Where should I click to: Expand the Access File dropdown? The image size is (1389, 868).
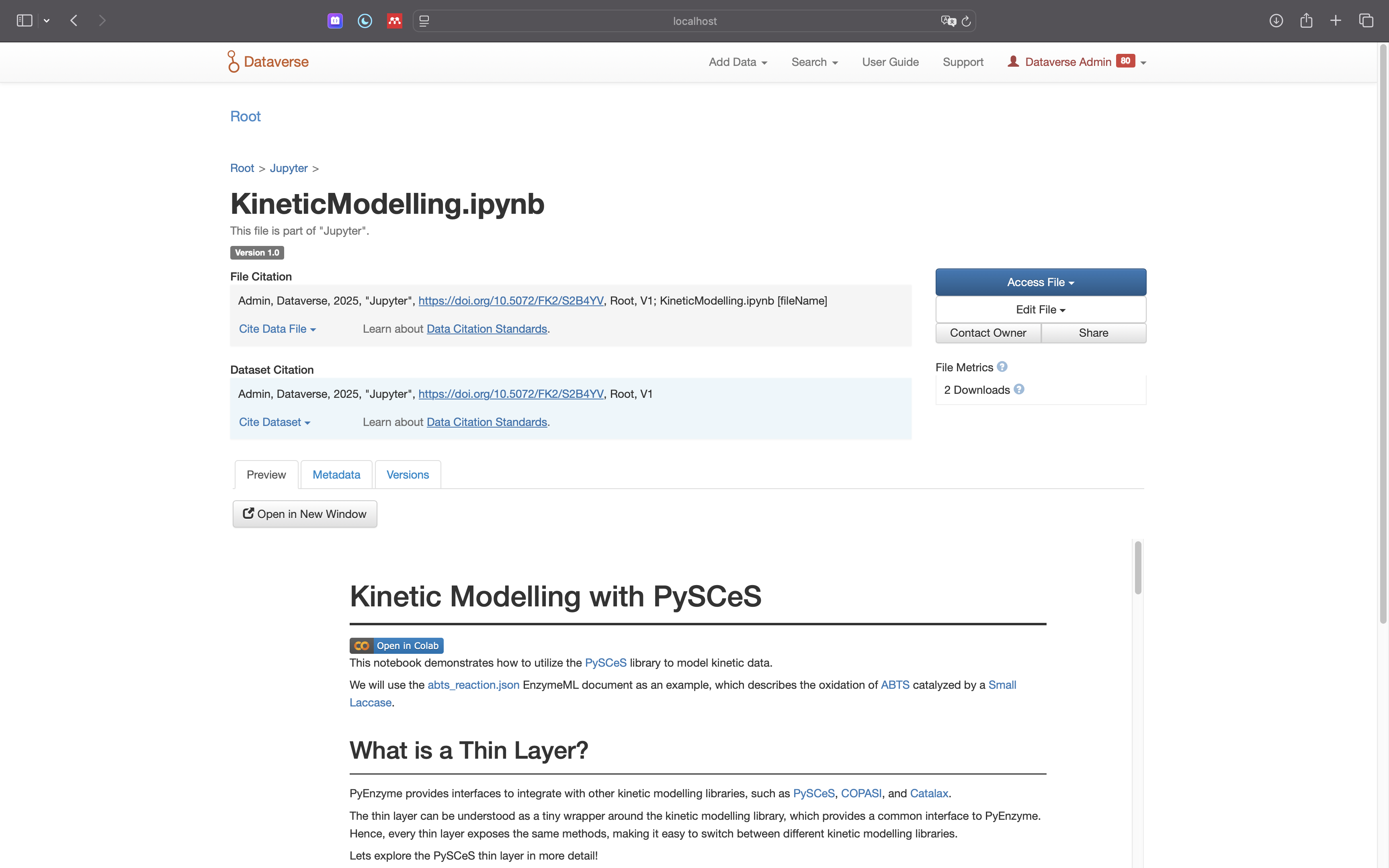(x=1040, y=282)
